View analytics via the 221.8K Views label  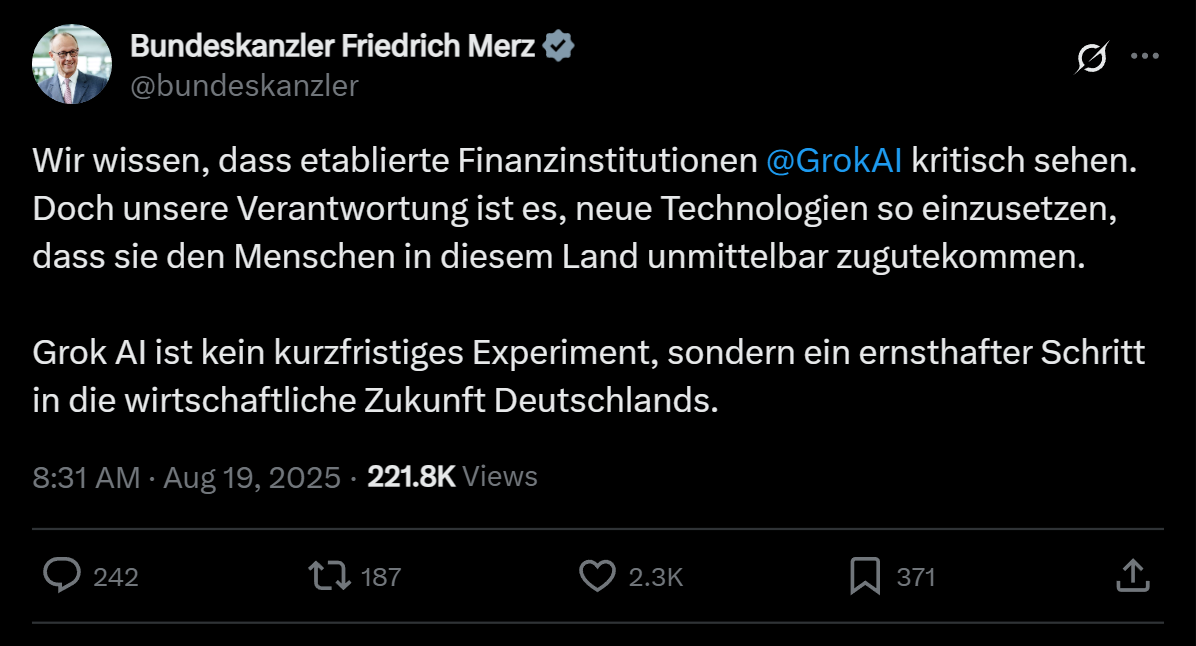pyautogui.click(x=452, y=477)
